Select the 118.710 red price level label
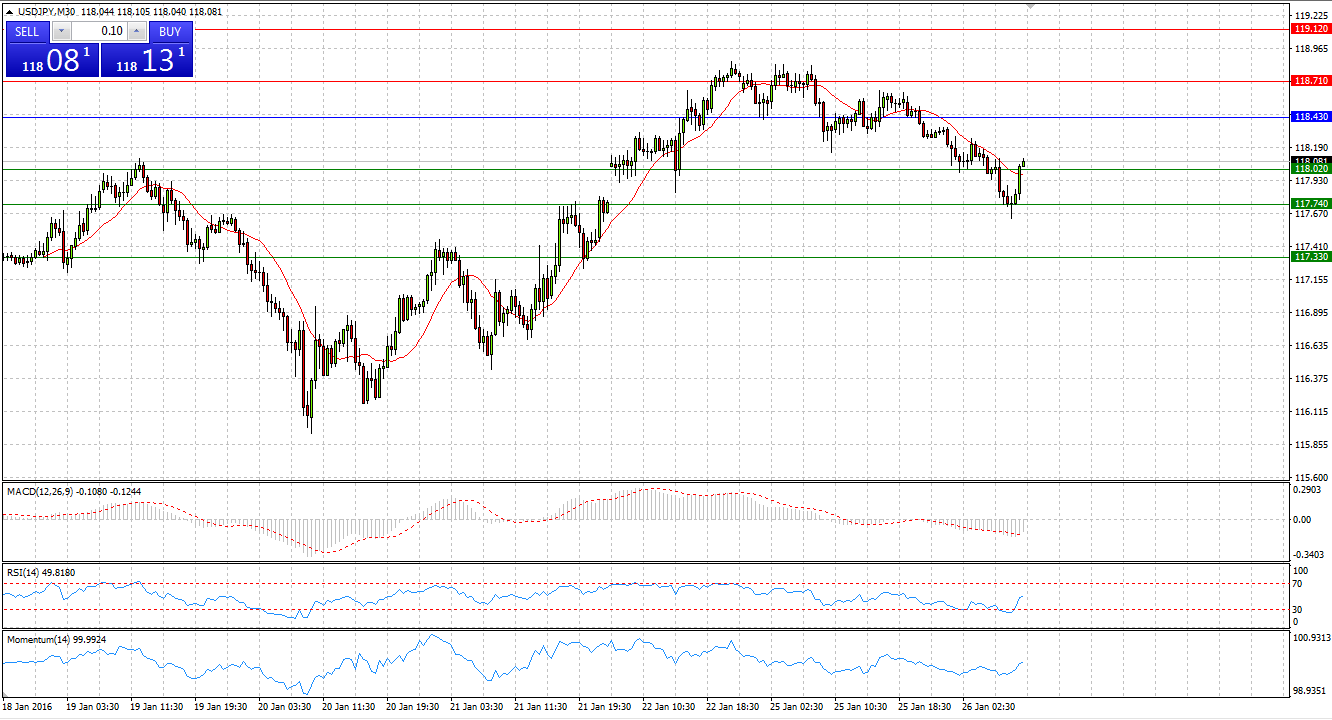 [x=1310, y=81]
